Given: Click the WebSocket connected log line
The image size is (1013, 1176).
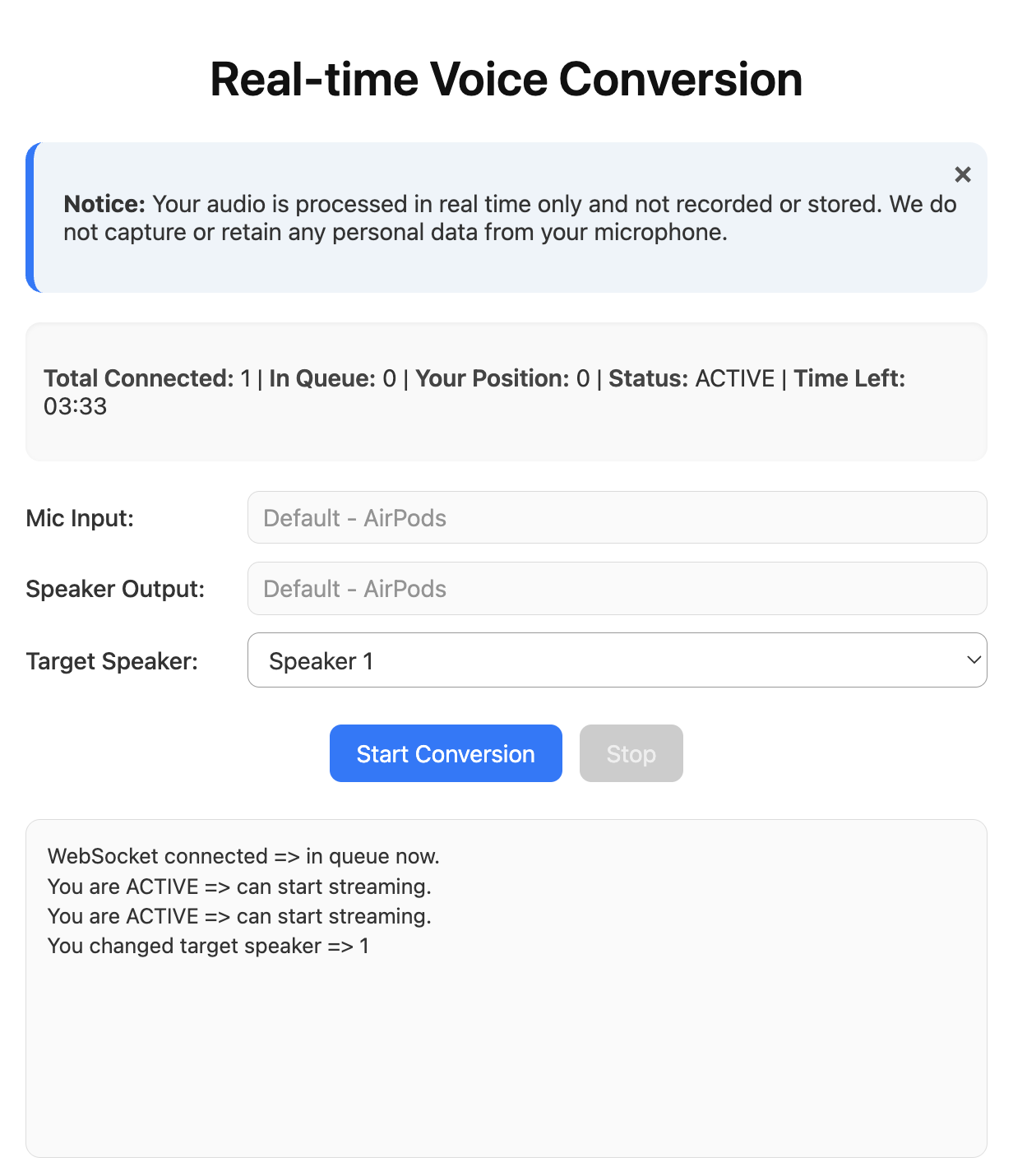Looking at the screenshot, I should point(243,856).
